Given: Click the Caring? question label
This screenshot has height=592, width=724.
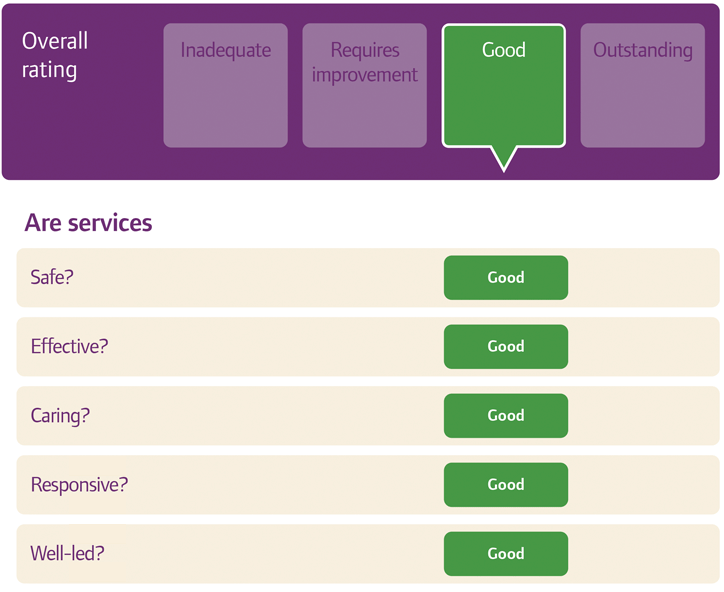Looking at the screenshot, I should (60, 416).
